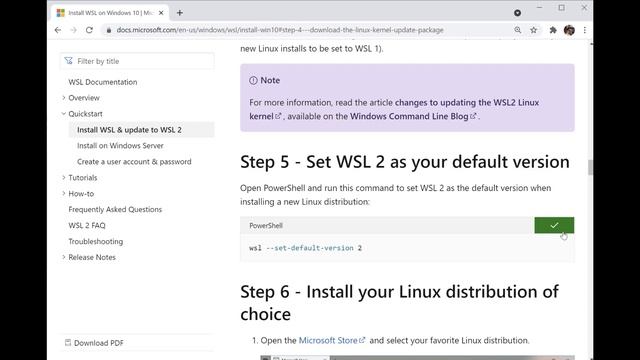
Task: Click the browser forward arrow
Action: point(73,30)
